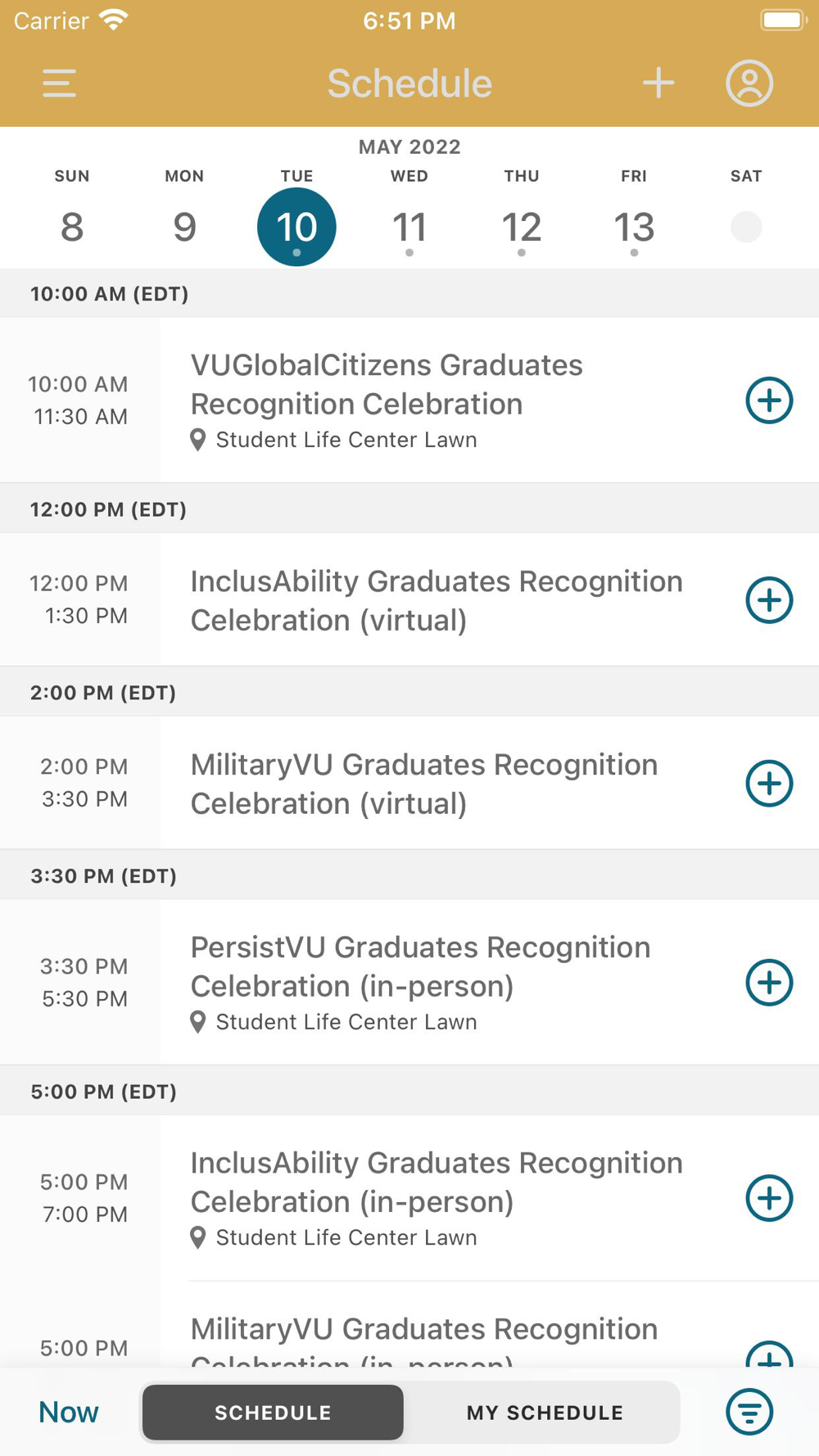The height and width of the screenshot is (1456, 819).
Task: Open MilitaryVU Graduates Recognition Celebration (virtual)
Action: click(x=424, y=784)
